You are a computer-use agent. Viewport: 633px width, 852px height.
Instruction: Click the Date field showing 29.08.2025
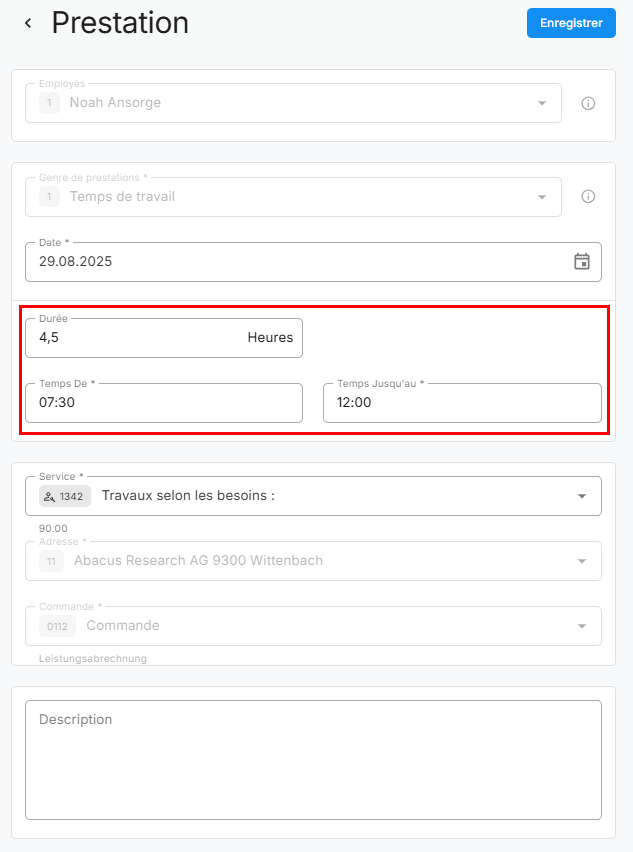pos(290,262)
